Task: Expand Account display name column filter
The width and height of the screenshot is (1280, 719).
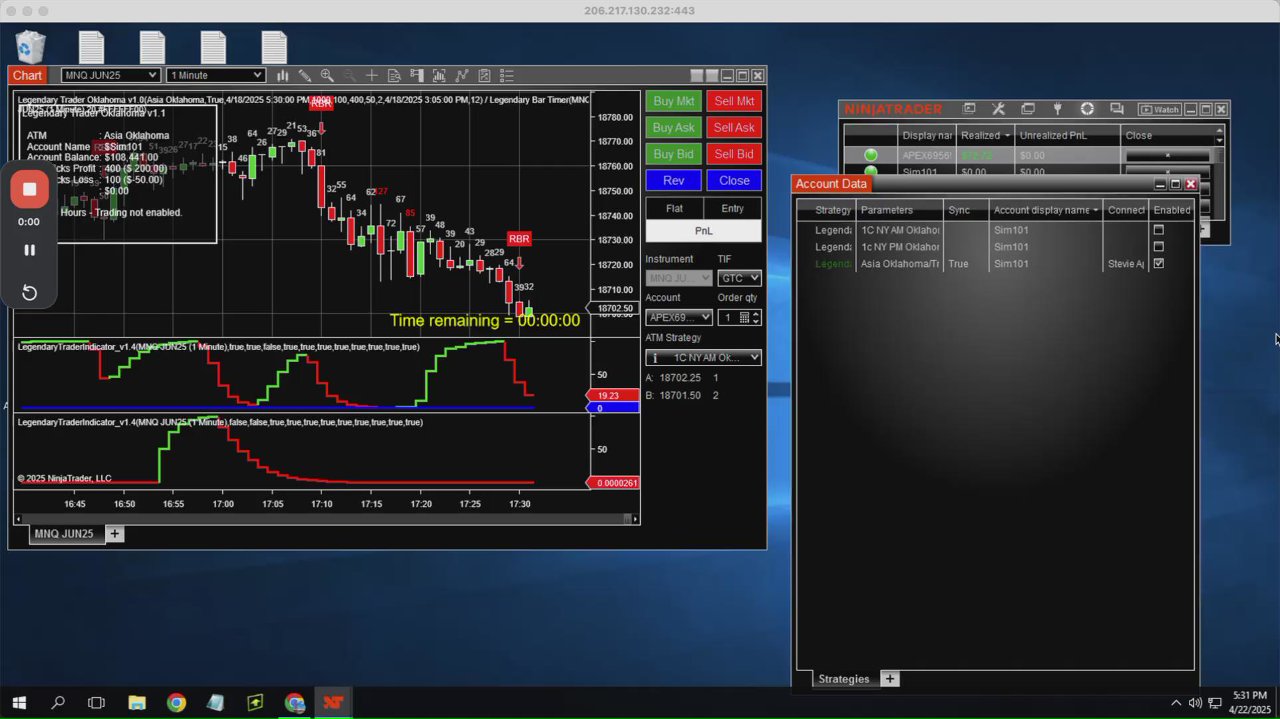Action: 1096,210
